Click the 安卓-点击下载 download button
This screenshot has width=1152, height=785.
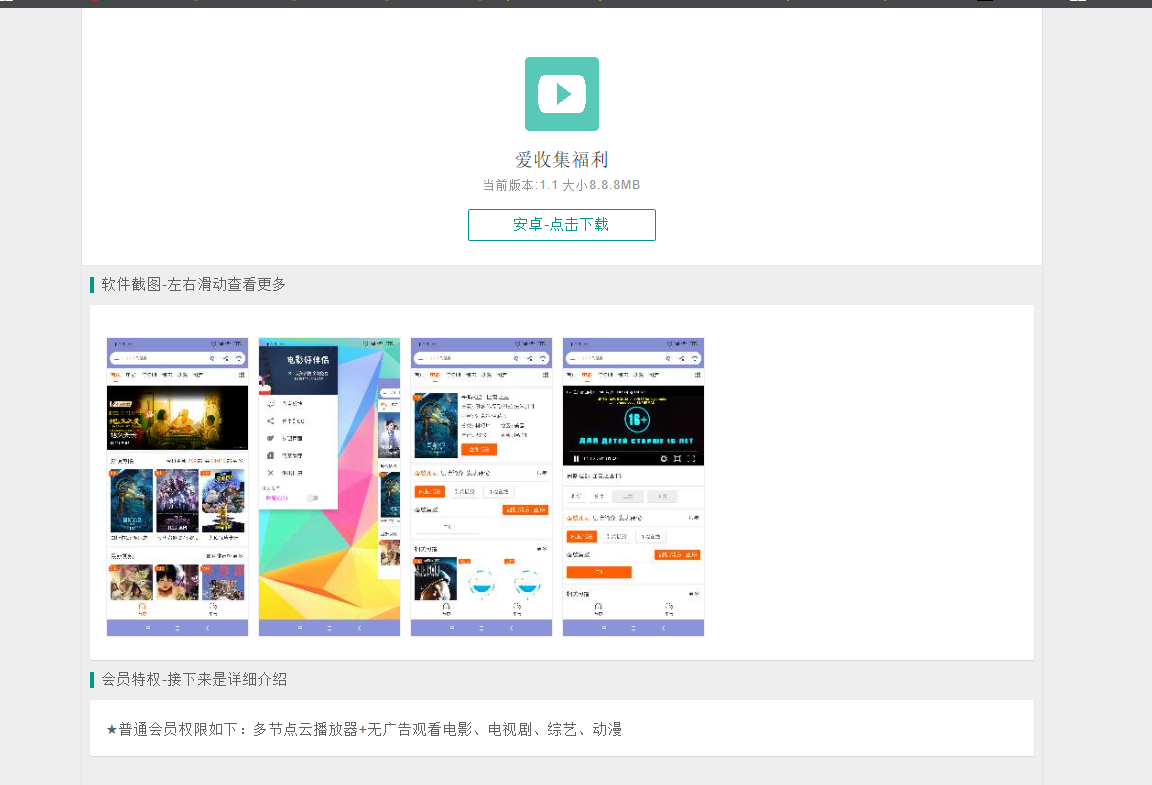[561, 225]
